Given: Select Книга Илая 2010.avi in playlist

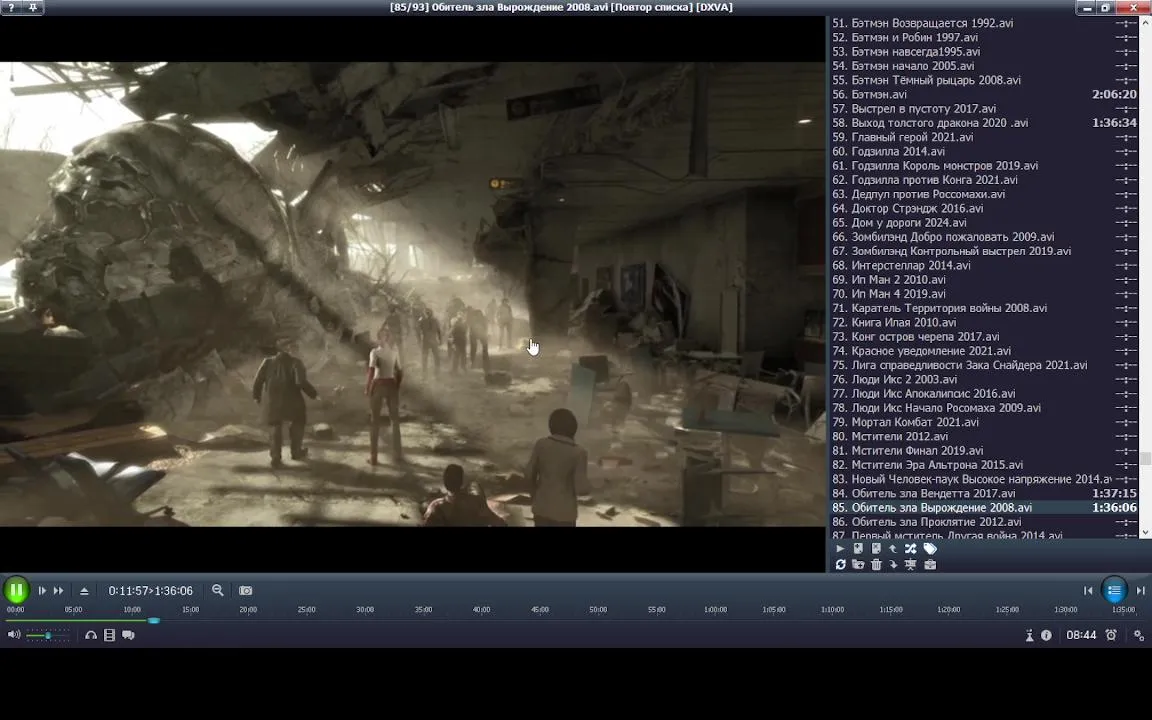Looking at the screenshot, I should tap(984, 322).
